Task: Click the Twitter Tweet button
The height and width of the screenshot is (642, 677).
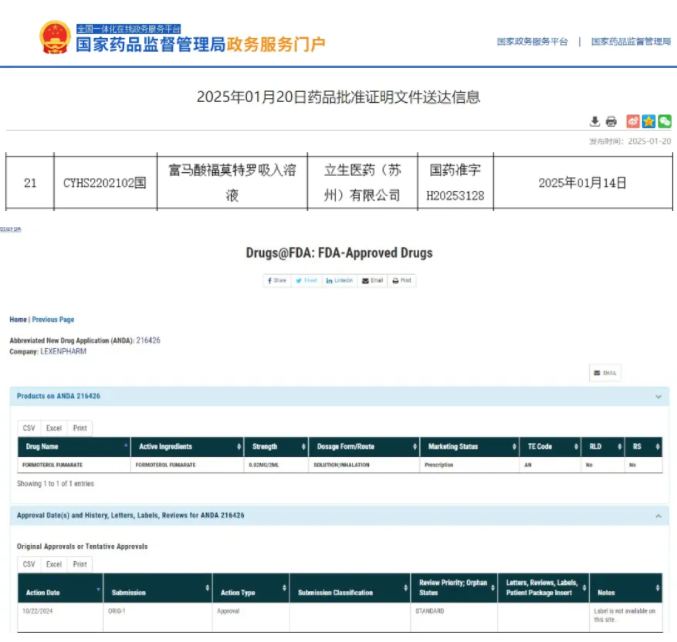Action: tap(307, 281)
